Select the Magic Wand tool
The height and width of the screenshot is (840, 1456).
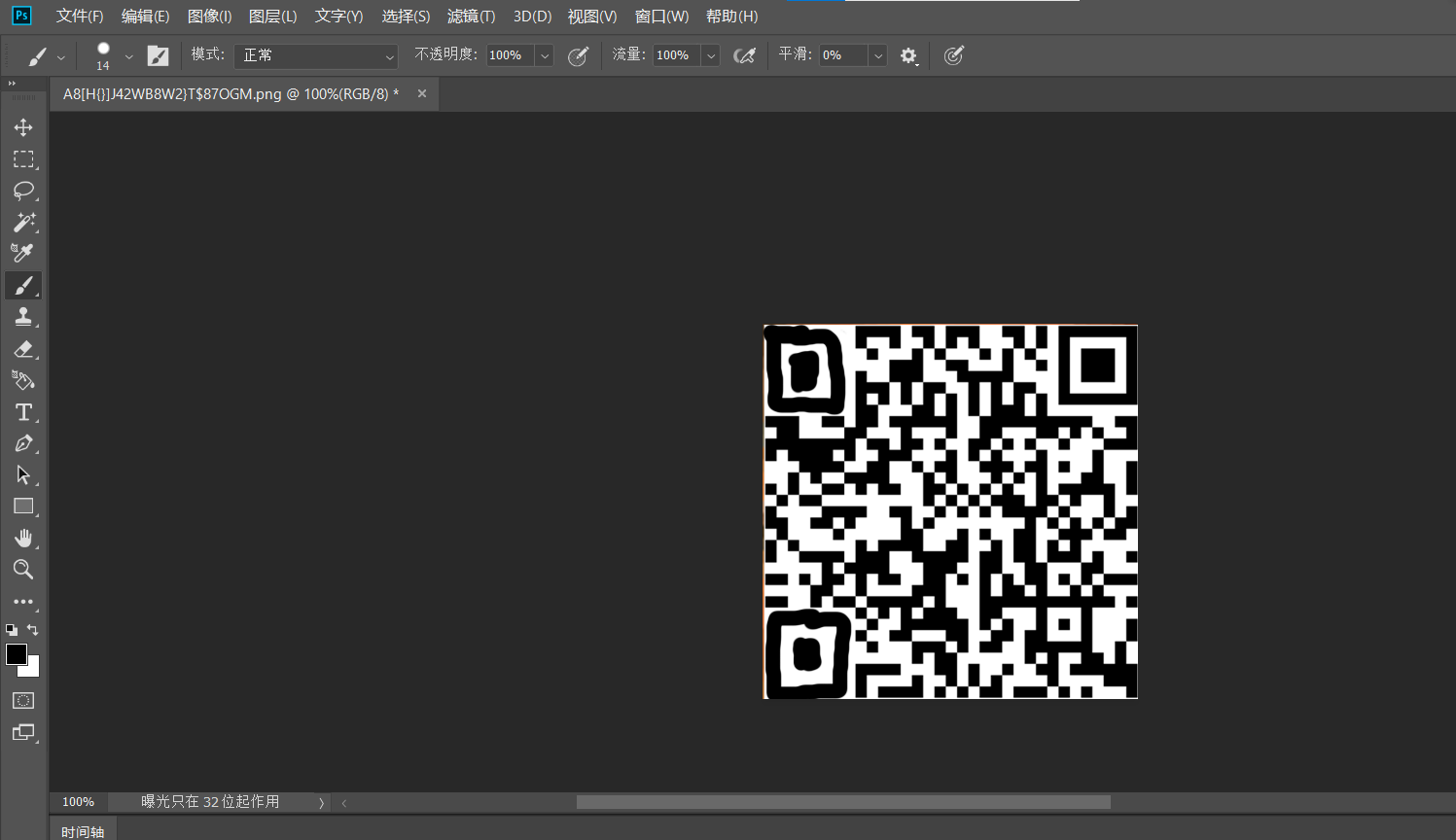pyautogui.click(x=23, y=223)
